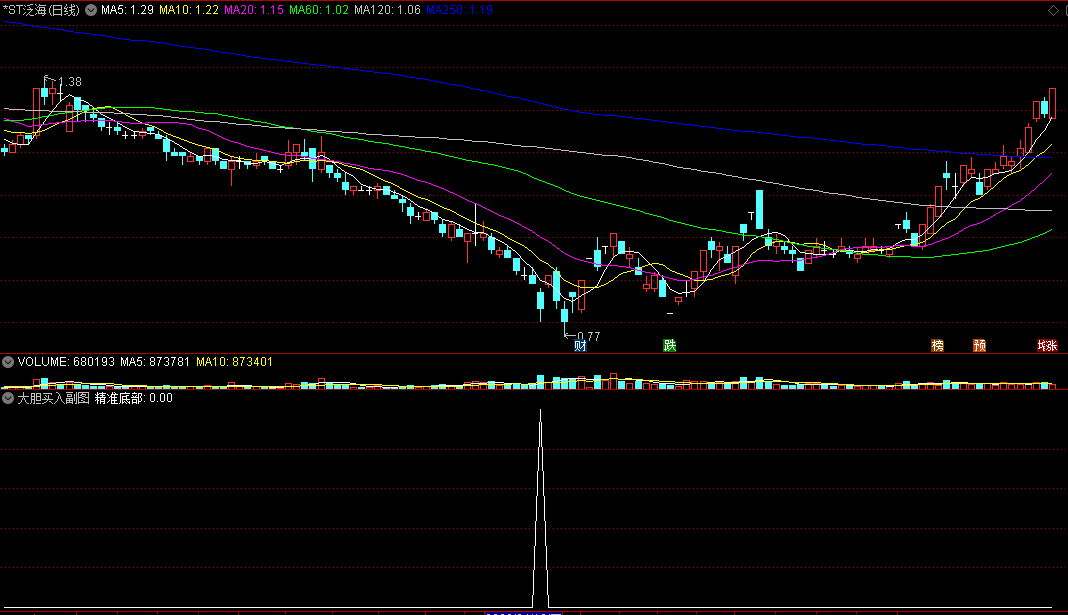1068x615 pixels.
Task: Click the 0.77 low price label
Action: coord(588,336)
